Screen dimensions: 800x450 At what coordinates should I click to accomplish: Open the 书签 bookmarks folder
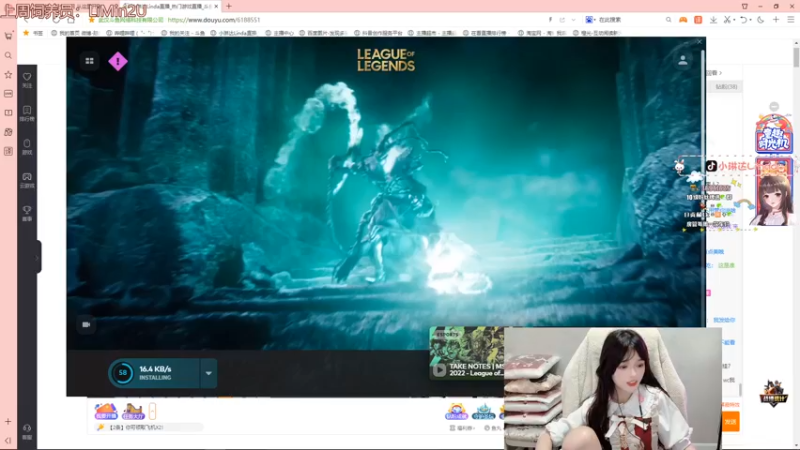[34, 33]
